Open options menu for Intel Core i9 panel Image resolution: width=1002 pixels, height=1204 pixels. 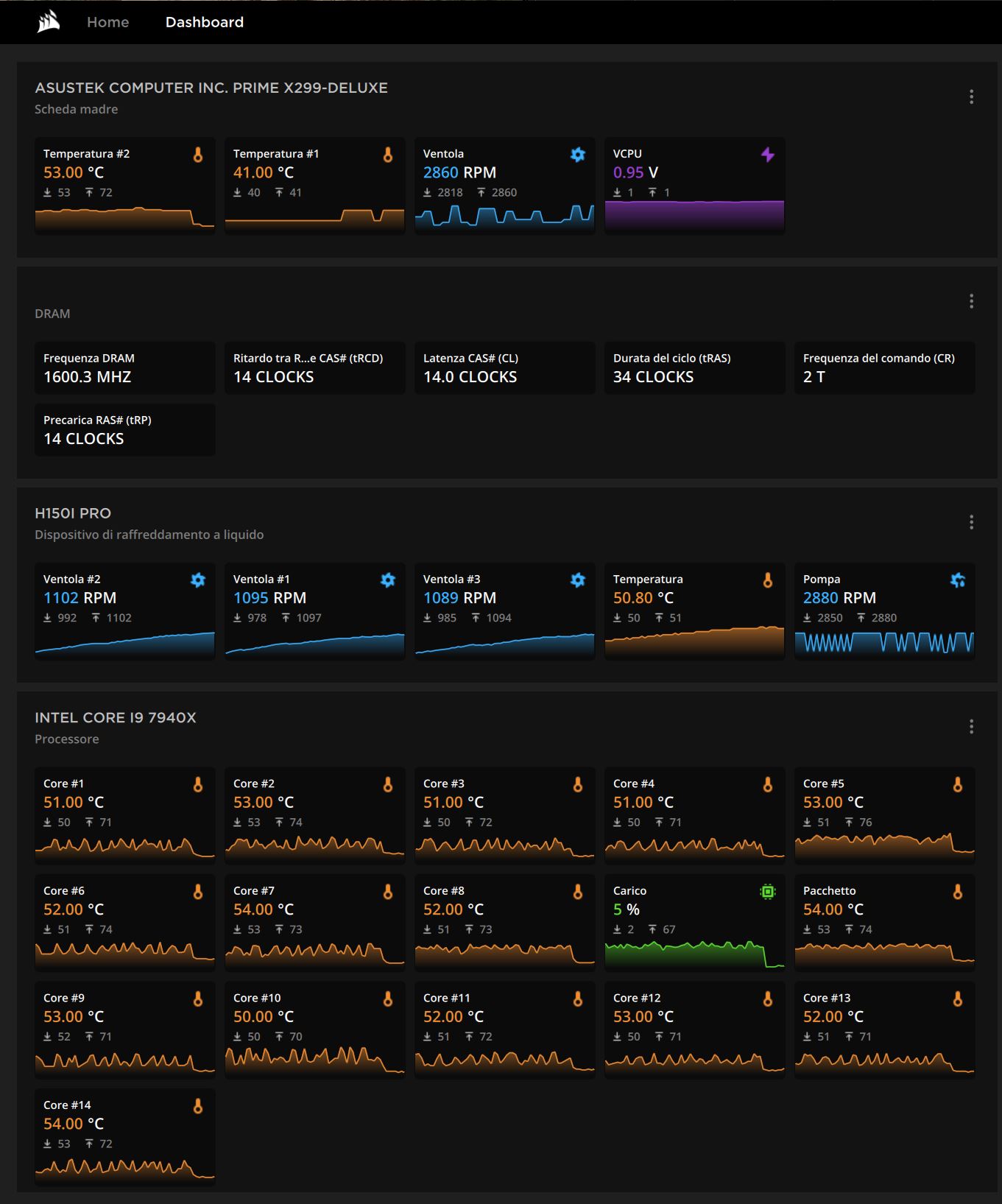(x=971, y=727)
